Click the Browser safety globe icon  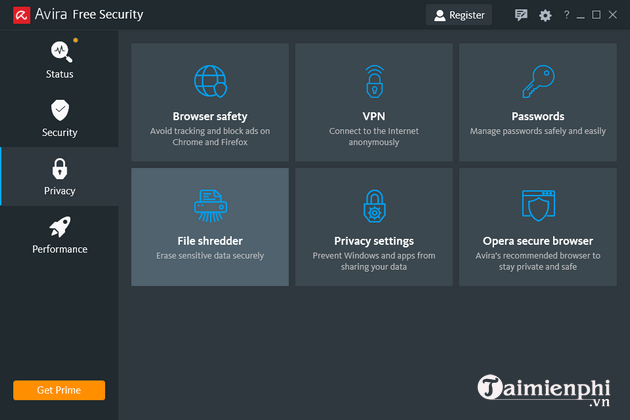(210, 81)
